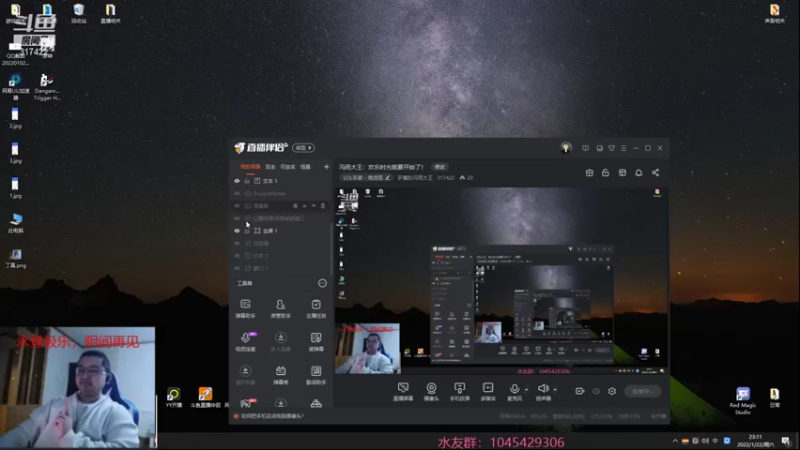Expand the 工具箱 more options circle

322,283
